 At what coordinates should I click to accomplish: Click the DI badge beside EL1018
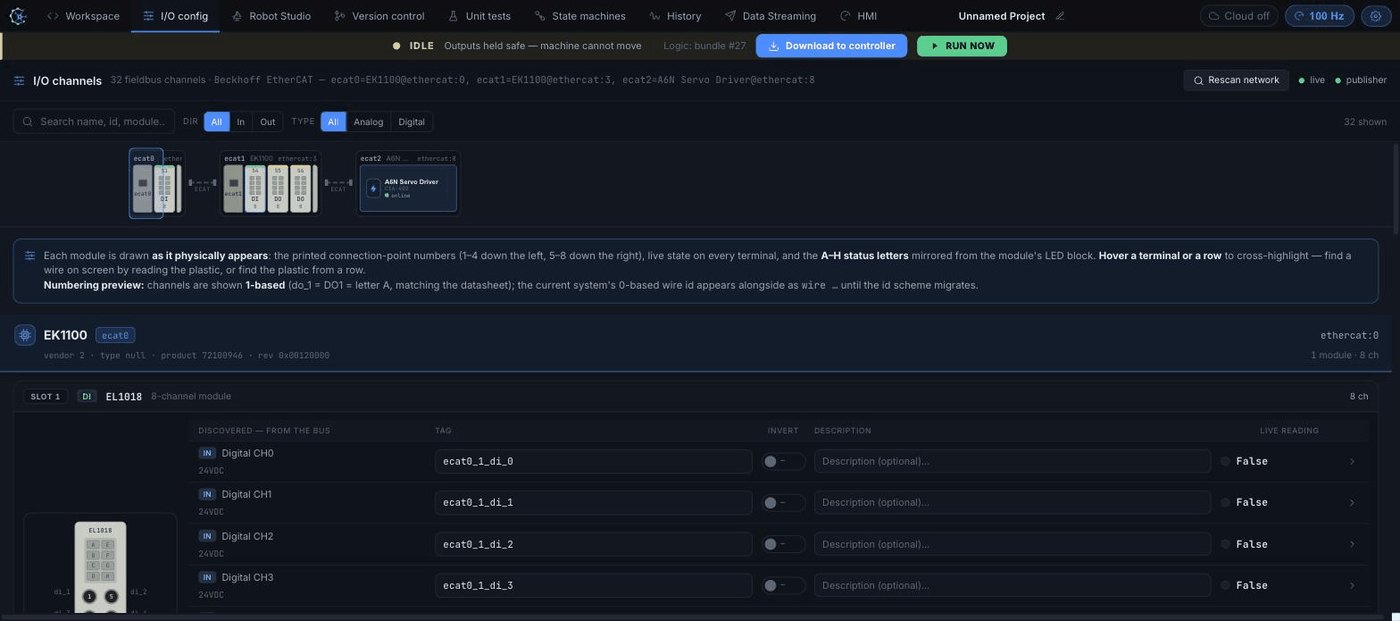87,396
